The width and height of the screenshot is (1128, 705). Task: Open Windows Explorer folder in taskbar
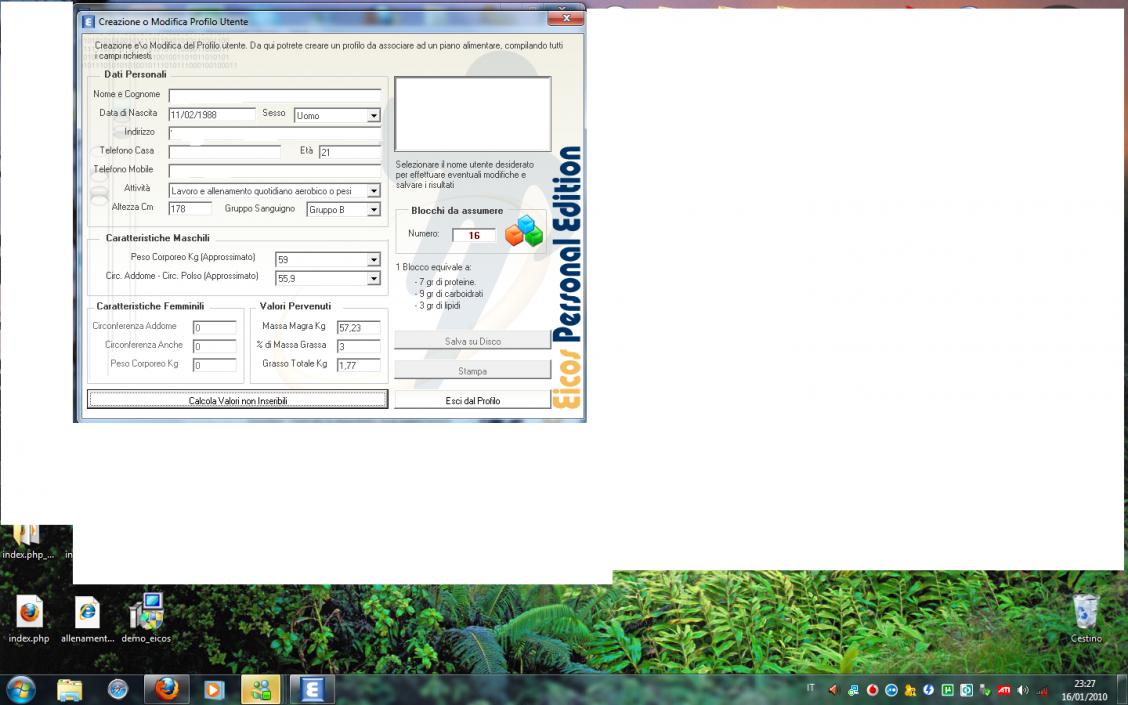coord(70,689)
